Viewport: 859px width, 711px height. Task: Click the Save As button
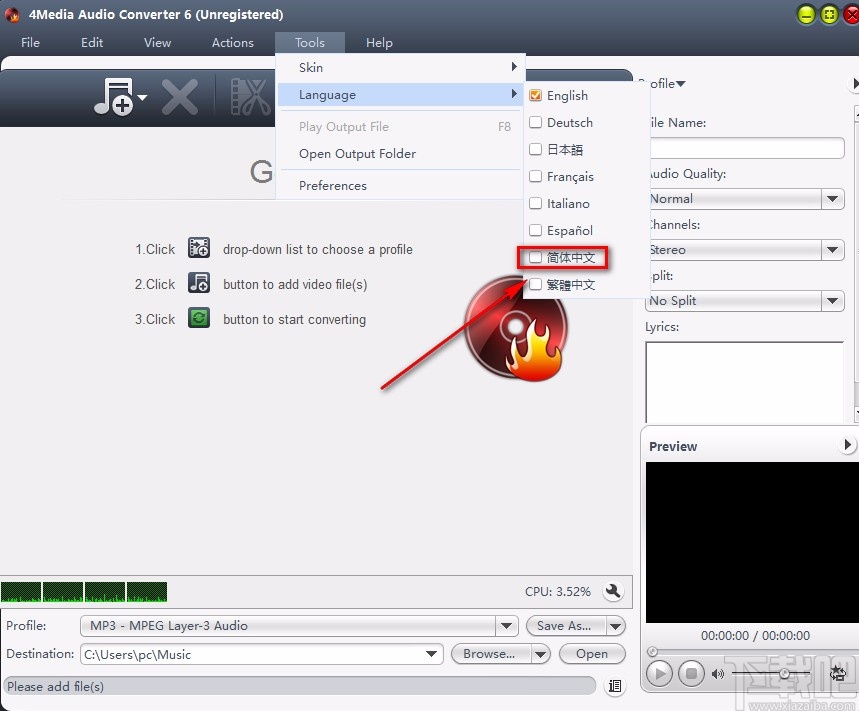564,626
